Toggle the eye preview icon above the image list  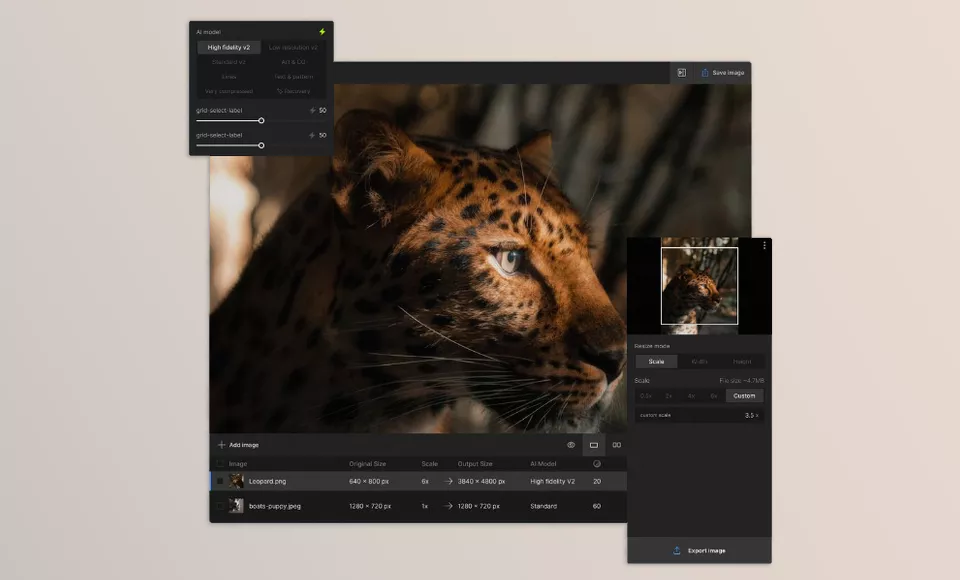click(571, 445)
